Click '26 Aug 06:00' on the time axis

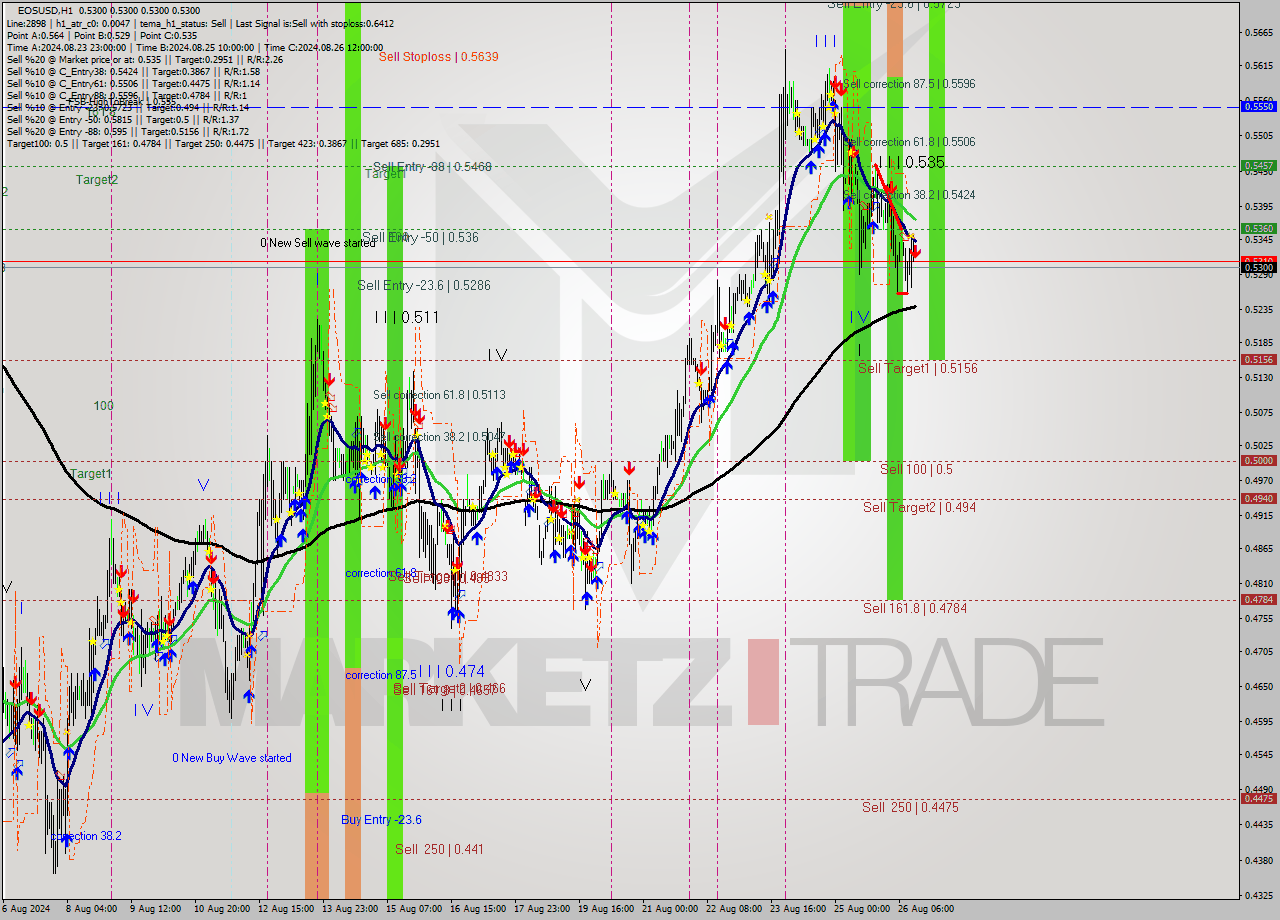926,909
